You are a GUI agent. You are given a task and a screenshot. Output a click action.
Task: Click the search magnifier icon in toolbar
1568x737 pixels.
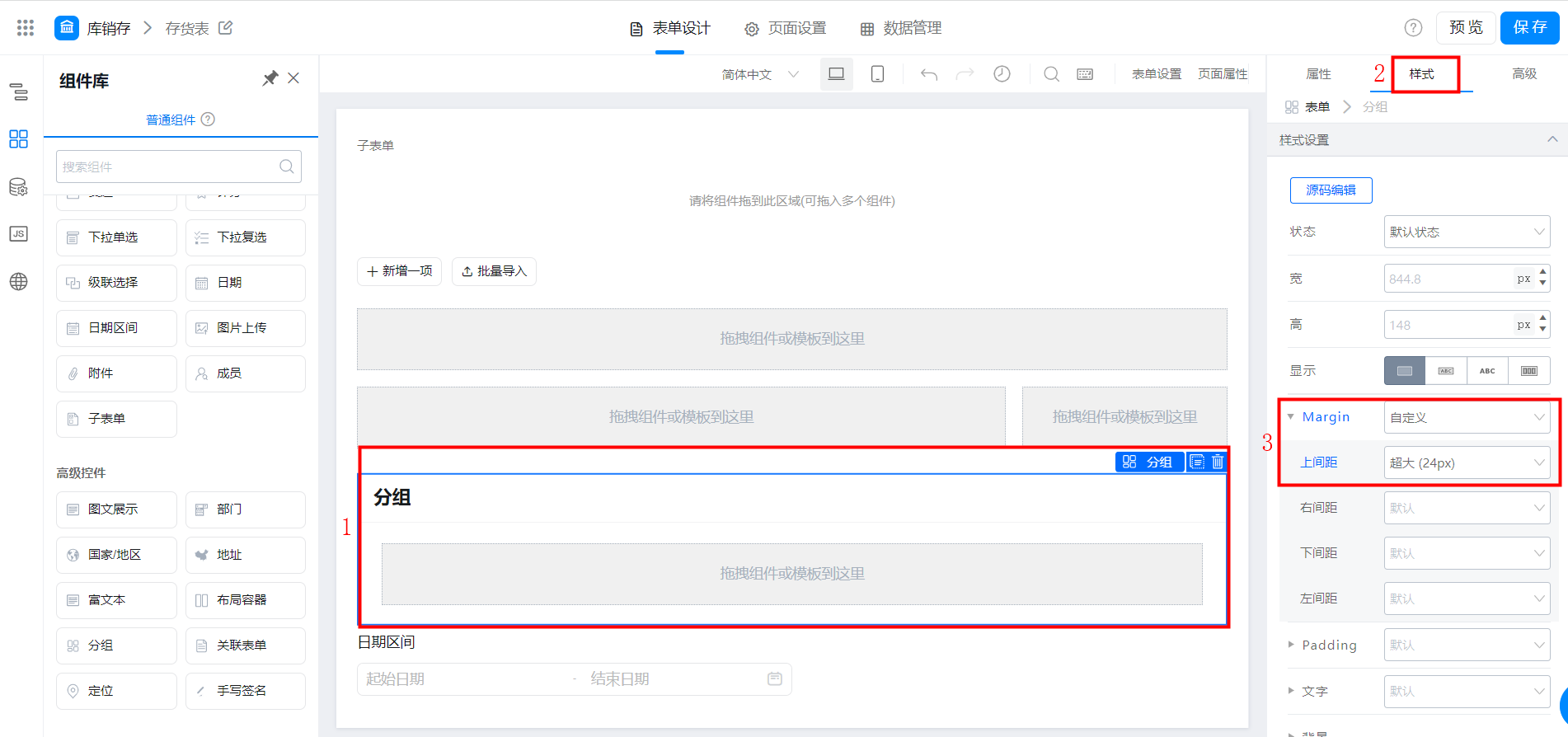1051,74
